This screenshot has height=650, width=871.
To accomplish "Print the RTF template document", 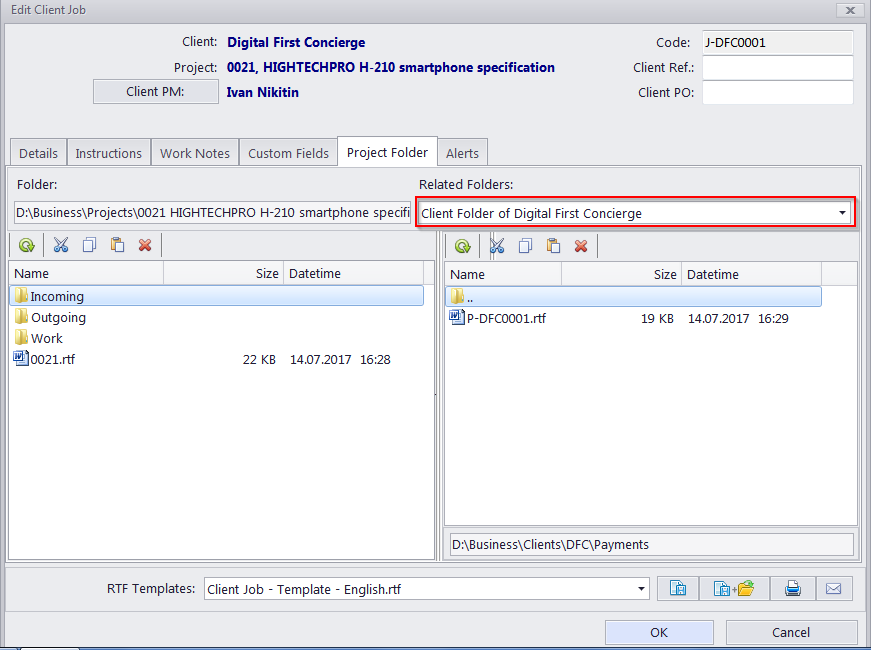I will [793, 588].
